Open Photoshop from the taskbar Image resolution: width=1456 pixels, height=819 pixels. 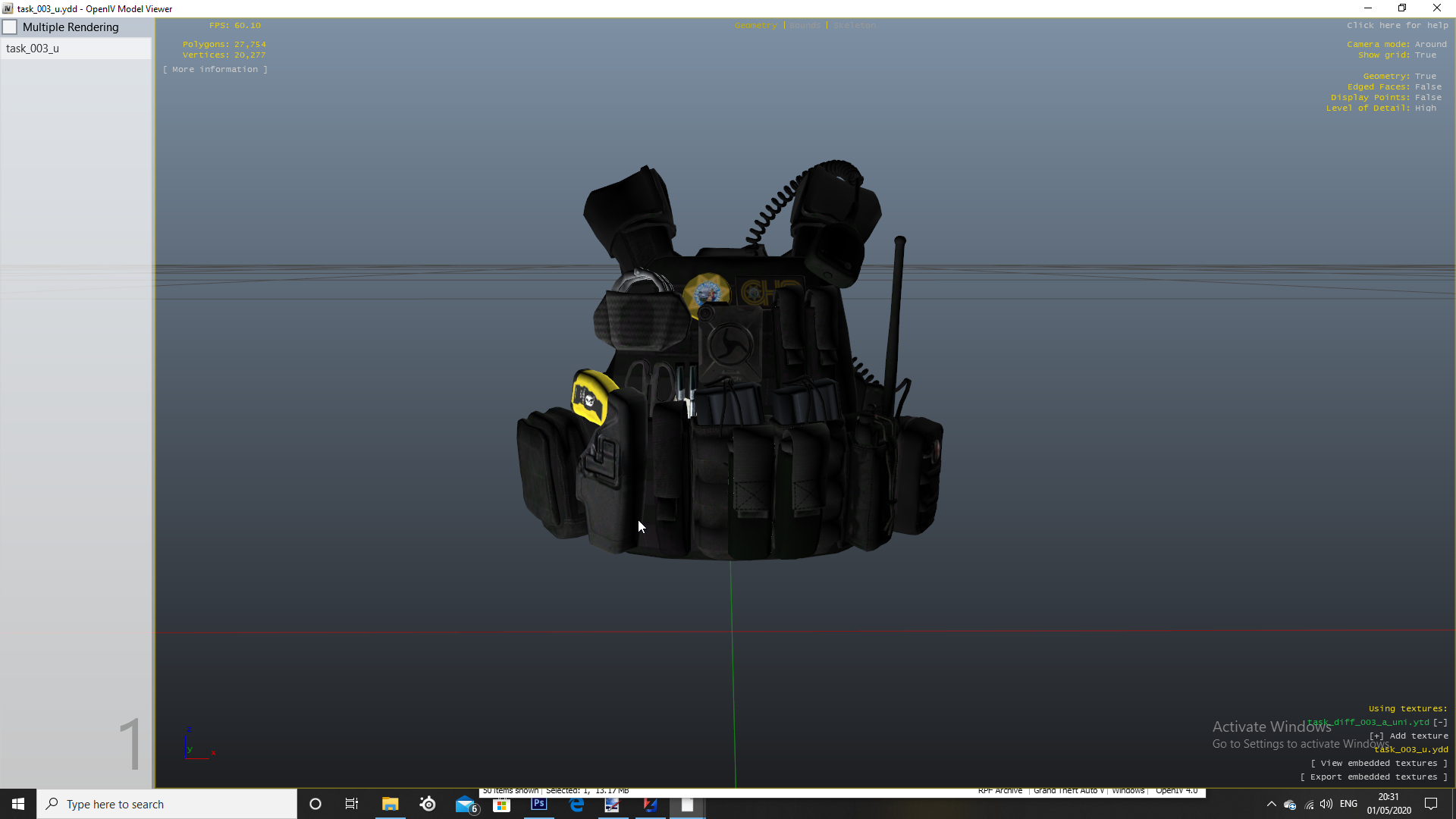[538, 805]
